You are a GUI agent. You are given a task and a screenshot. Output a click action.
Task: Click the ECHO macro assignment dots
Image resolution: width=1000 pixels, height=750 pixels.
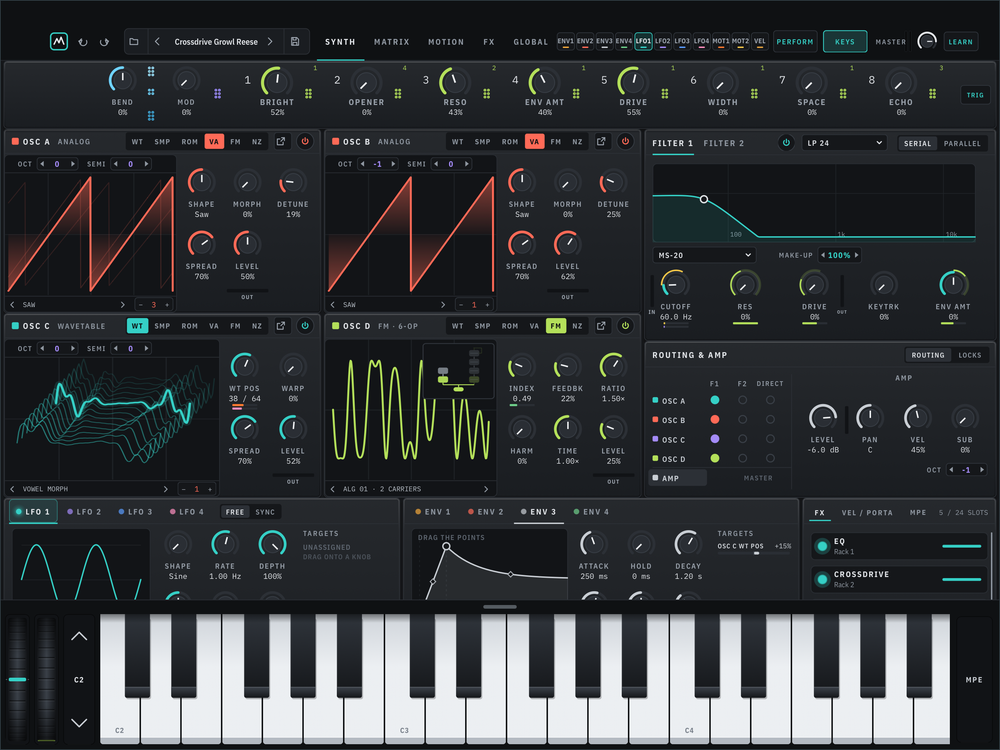pyautogui.click(x=932, y=94)
